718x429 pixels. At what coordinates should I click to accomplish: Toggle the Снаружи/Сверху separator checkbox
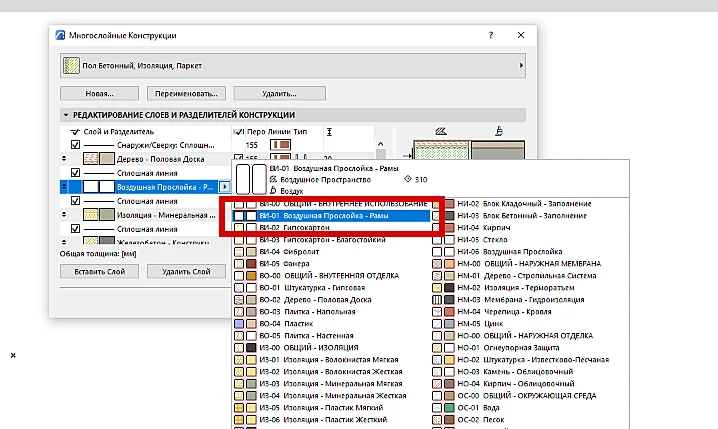76,145
